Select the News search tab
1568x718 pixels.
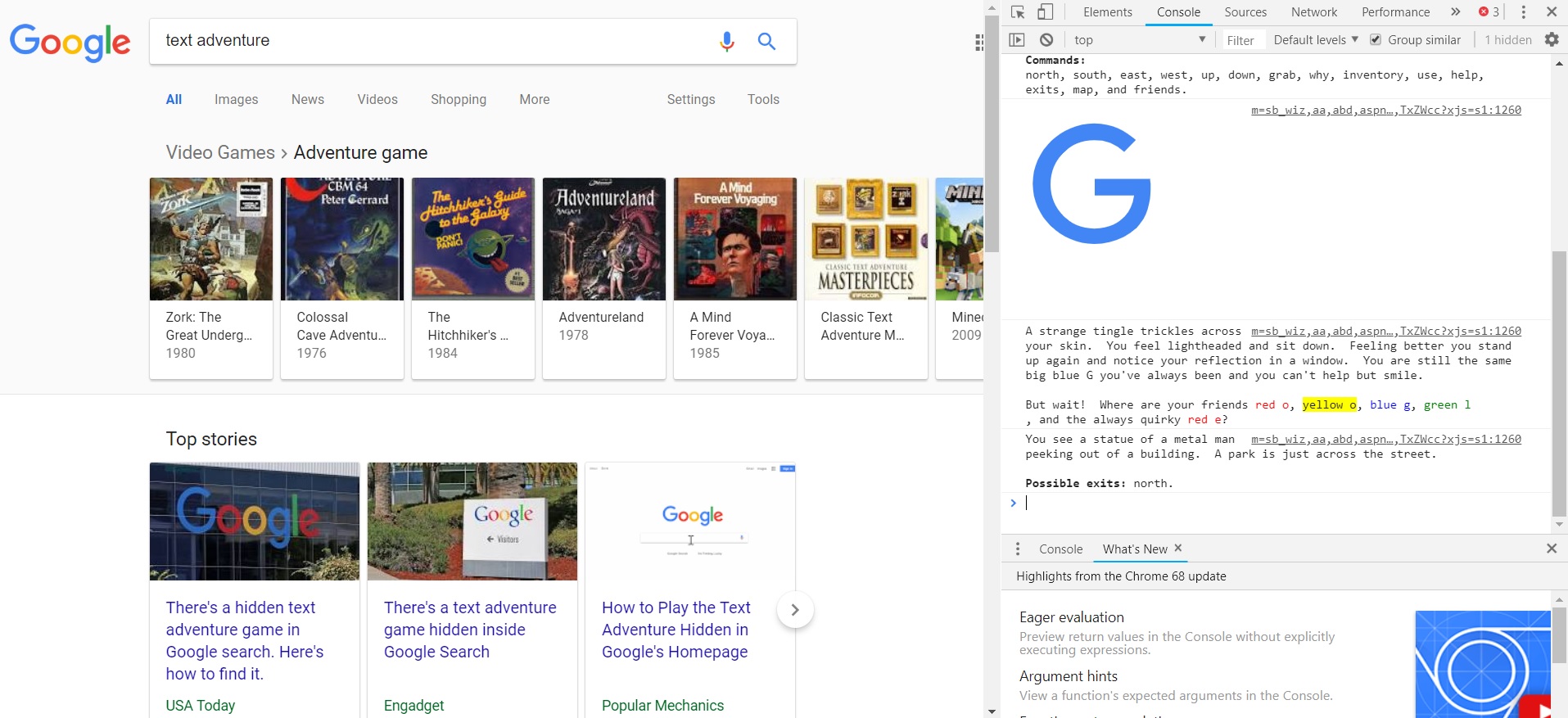click(x=308, y=100)
